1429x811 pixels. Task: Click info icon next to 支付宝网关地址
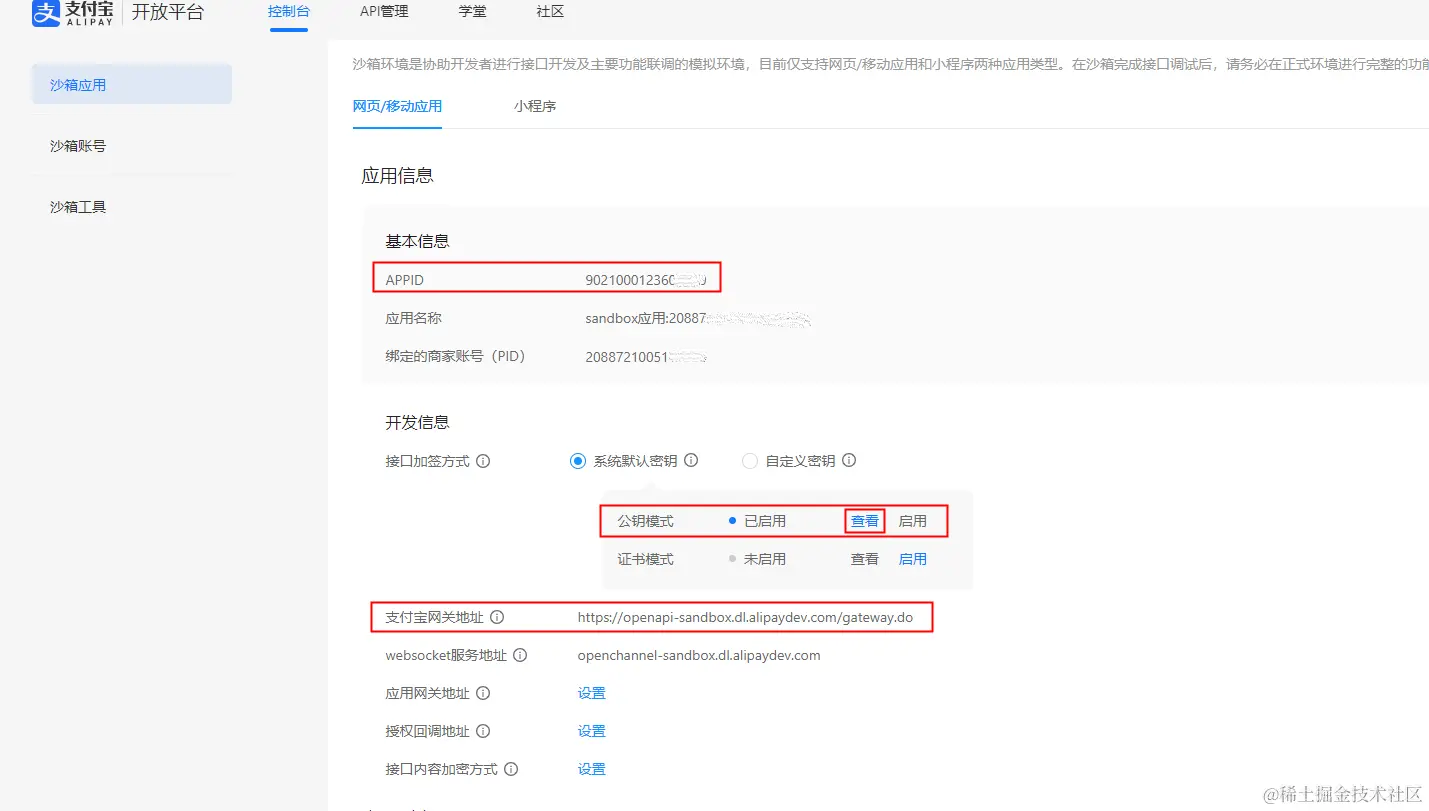(497, 617)
